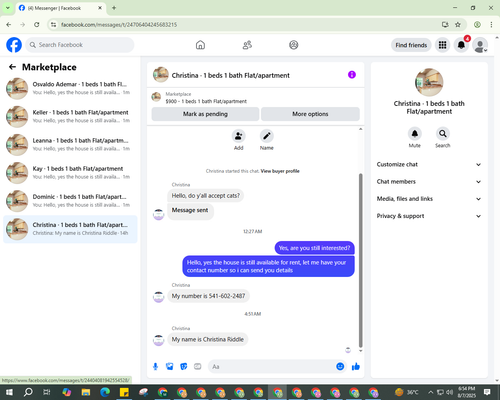Open a new browser tab
Image resolution: width=500 pixels, height=400 pixels.
point(114,8)
